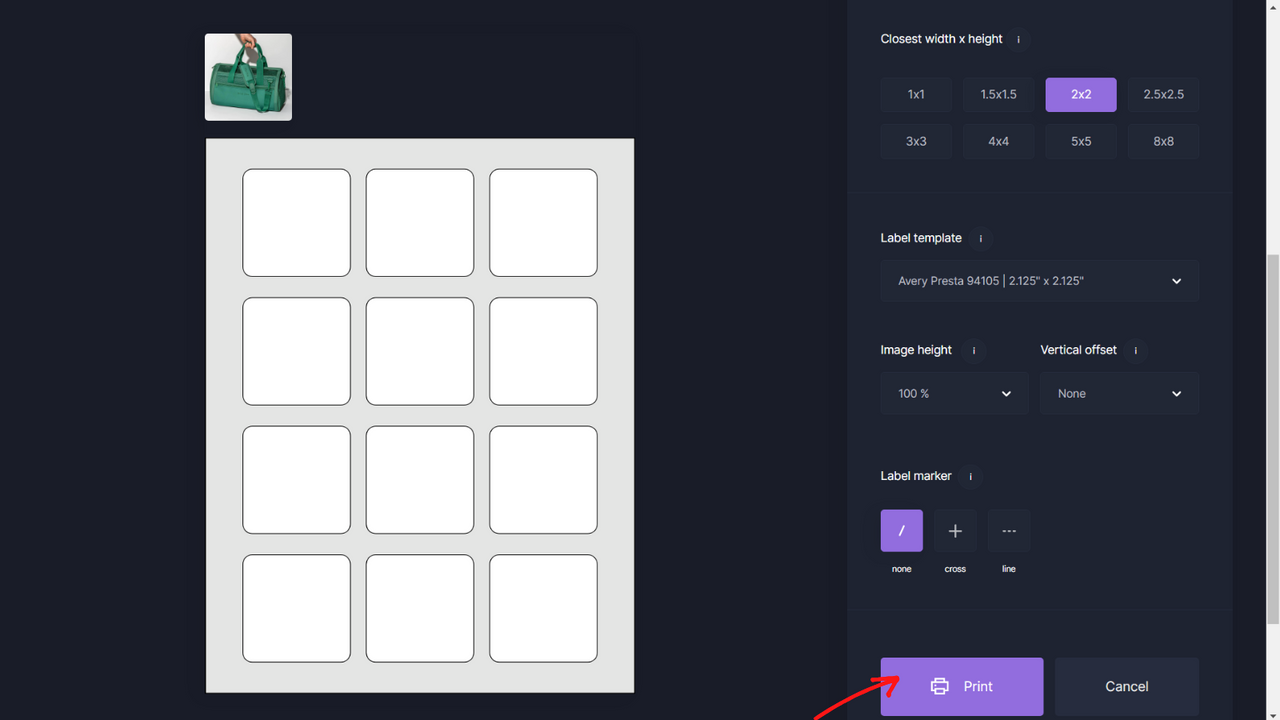Set label marker to cross
This screenshot has width=1280, height=720.
click(x=955, y=531)
